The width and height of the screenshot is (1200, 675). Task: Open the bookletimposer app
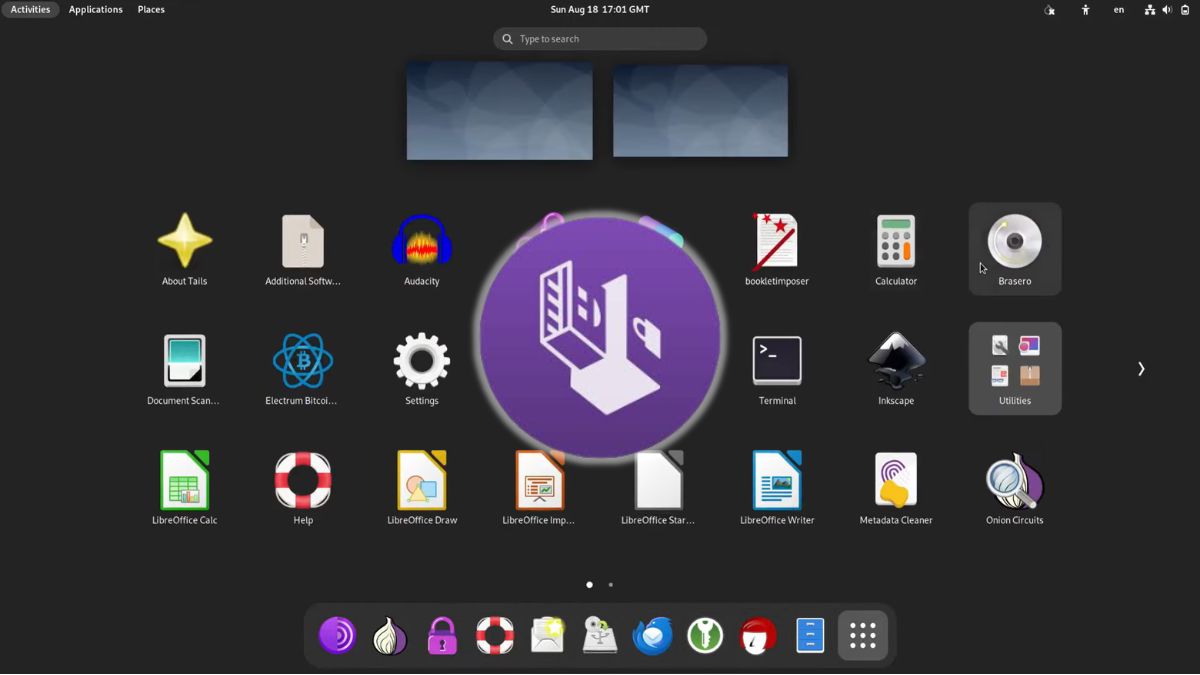pyautogui.click(x=777, y=249)
